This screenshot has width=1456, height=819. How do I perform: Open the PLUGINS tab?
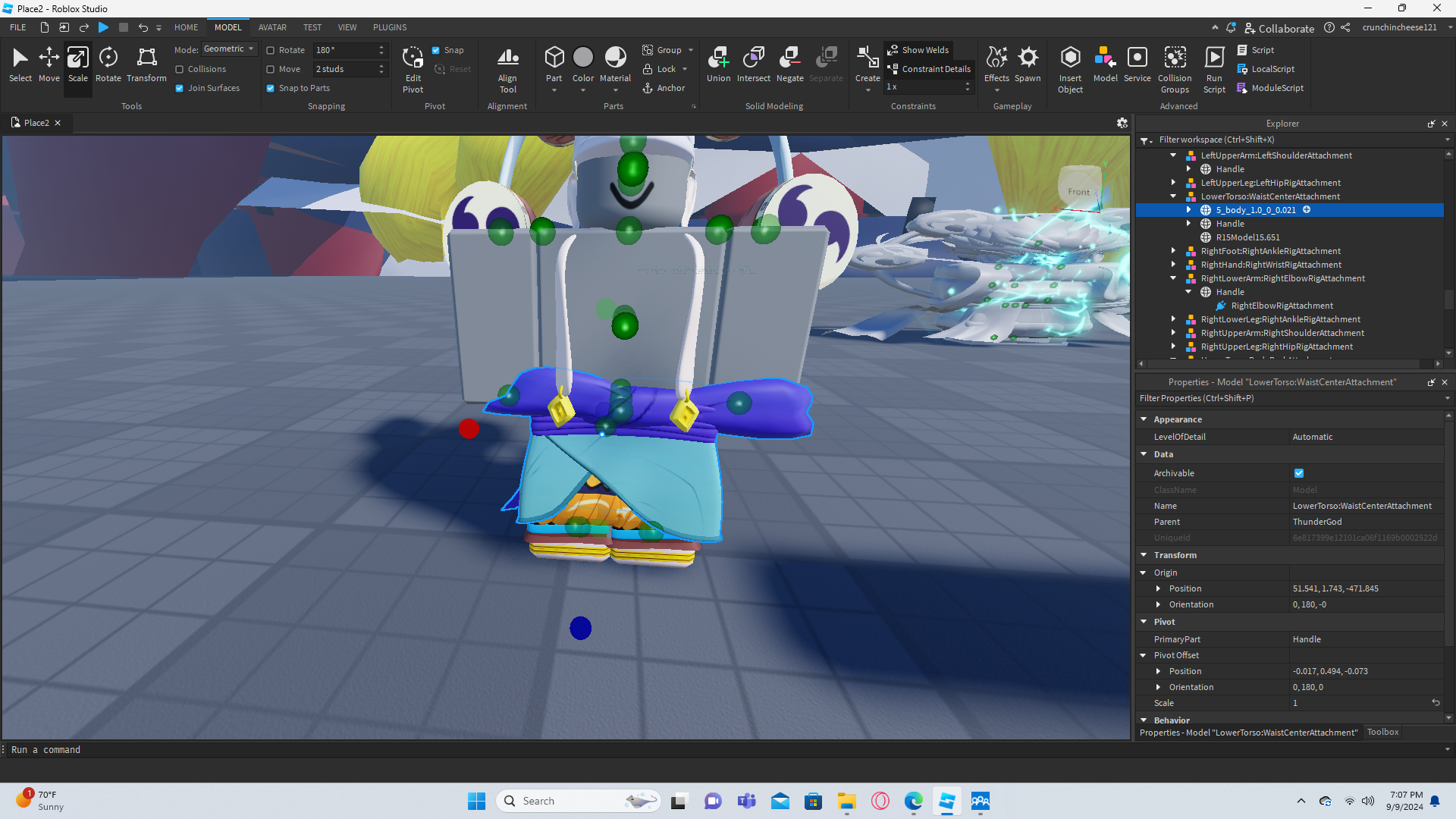(x=390, y=27)
